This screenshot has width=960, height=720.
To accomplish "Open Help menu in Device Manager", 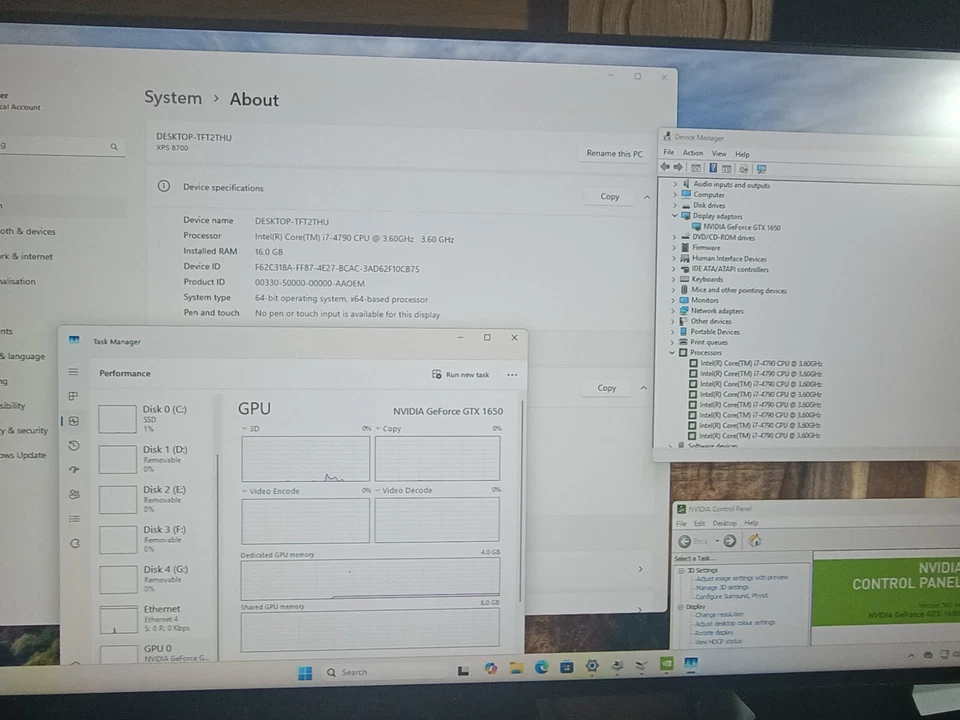I will 742,154.
